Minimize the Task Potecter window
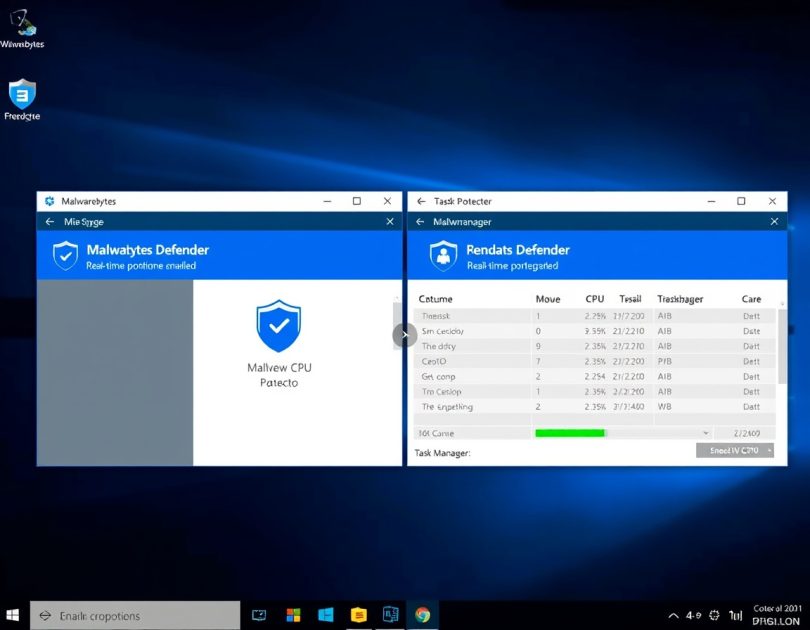 pos(711,201)
